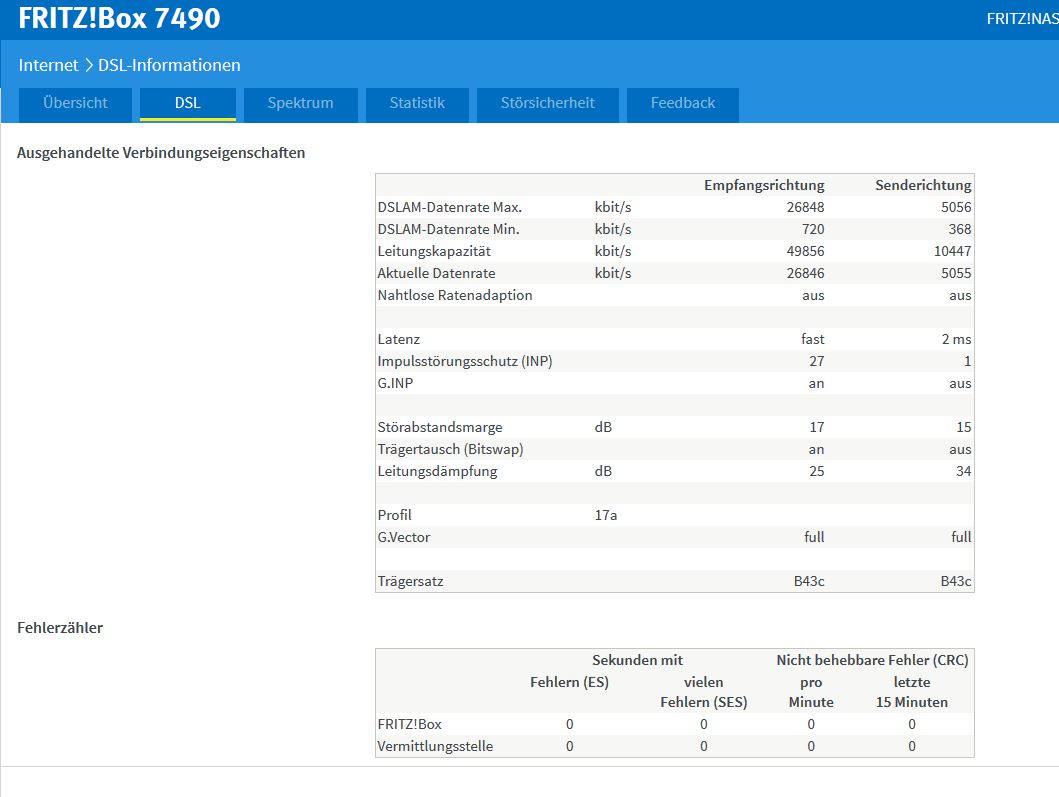Click the Nicht behebbare Fehler (CRC) header

[872, 661]
